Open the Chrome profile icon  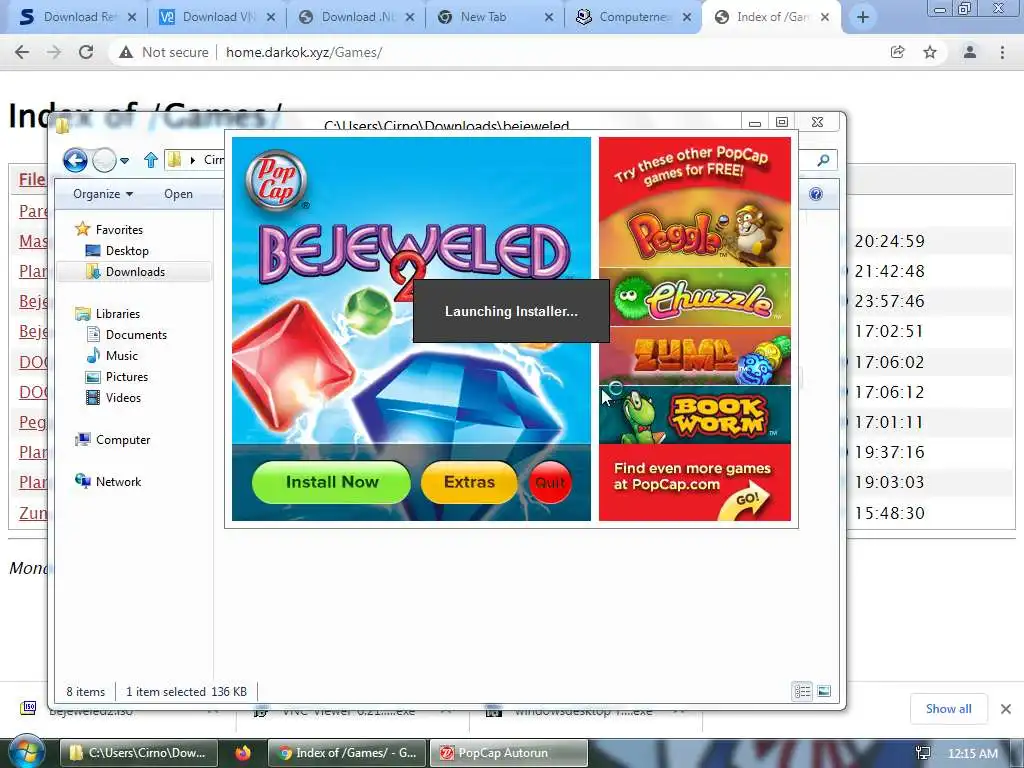click(x=970, y=52)
